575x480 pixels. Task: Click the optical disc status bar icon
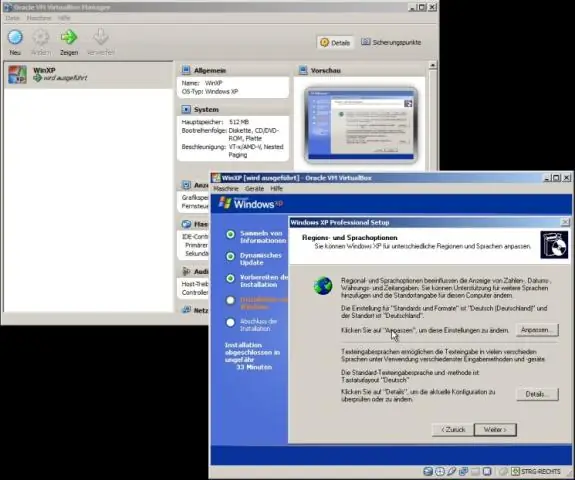click(x=440, y=471)
